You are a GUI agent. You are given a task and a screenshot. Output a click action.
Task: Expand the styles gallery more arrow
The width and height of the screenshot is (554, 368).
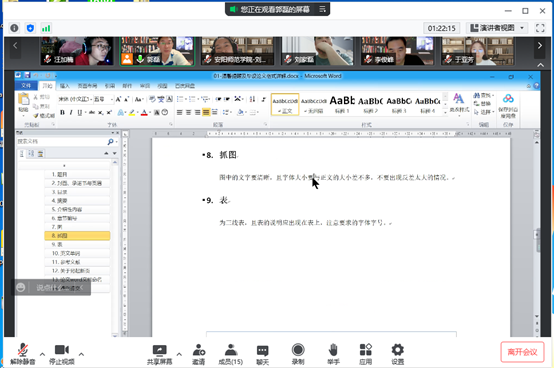445,112
